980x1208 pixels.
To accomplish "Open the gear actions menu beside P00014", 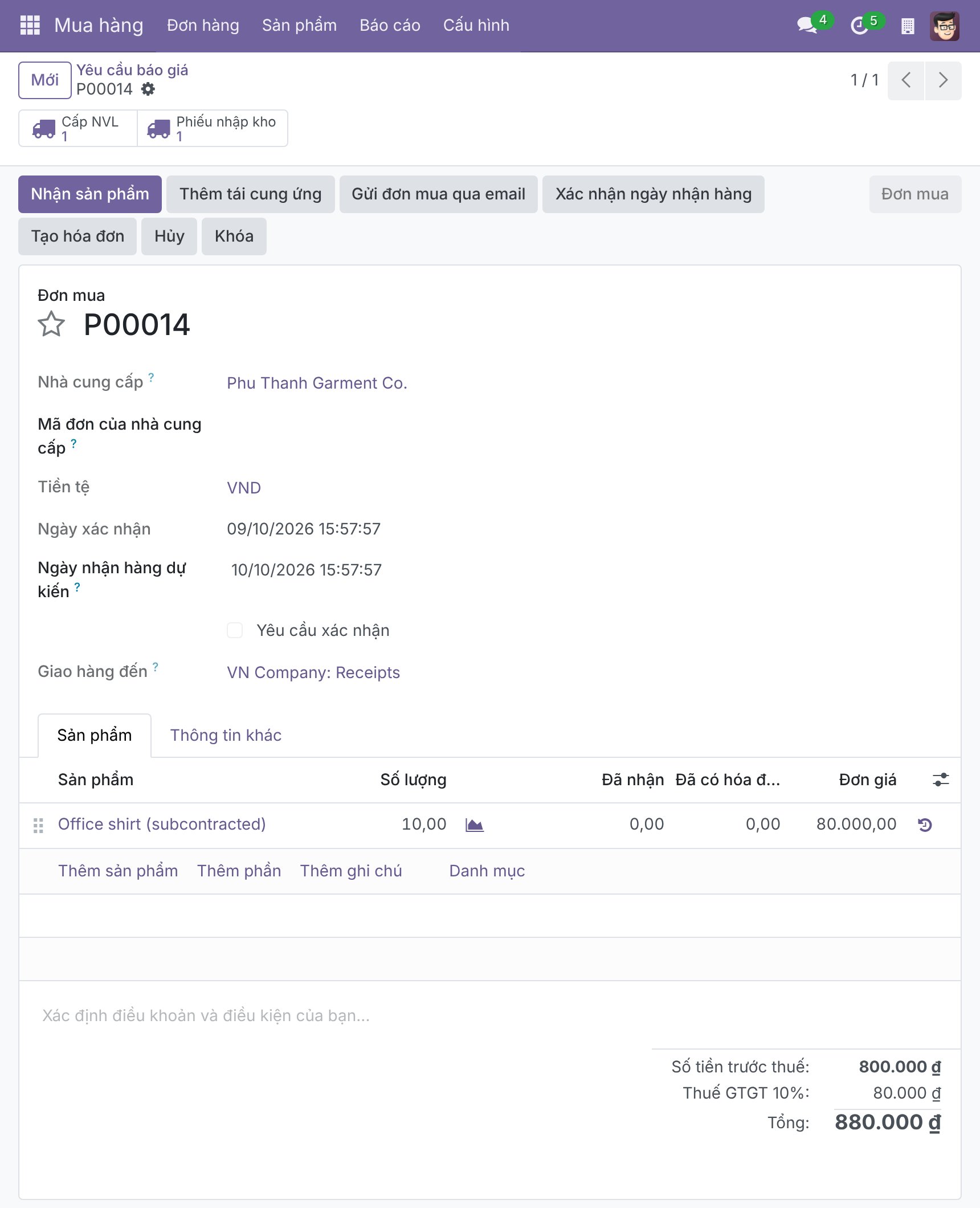I will 148,89.
